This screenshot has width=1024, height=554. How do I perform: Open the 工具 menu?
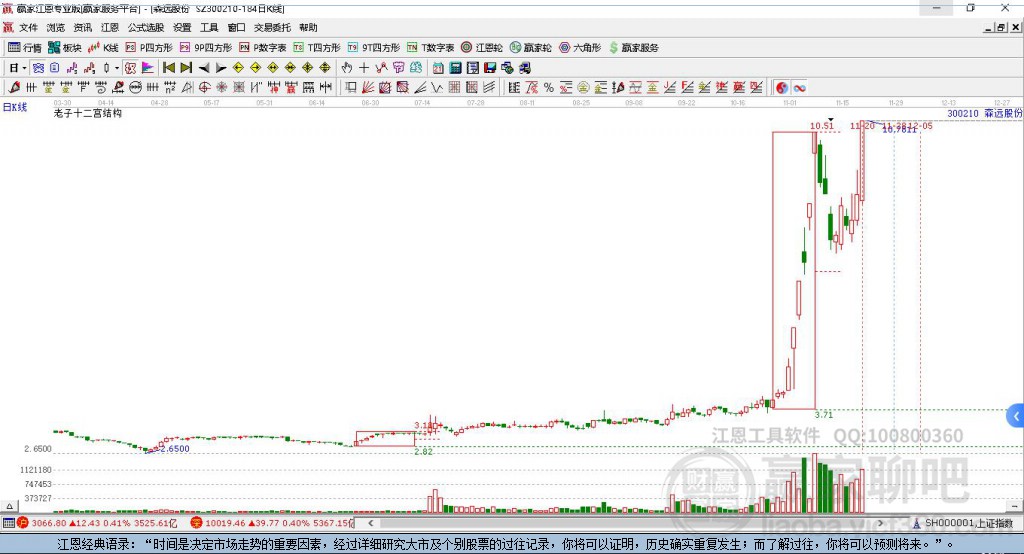(x=209, y=27)
